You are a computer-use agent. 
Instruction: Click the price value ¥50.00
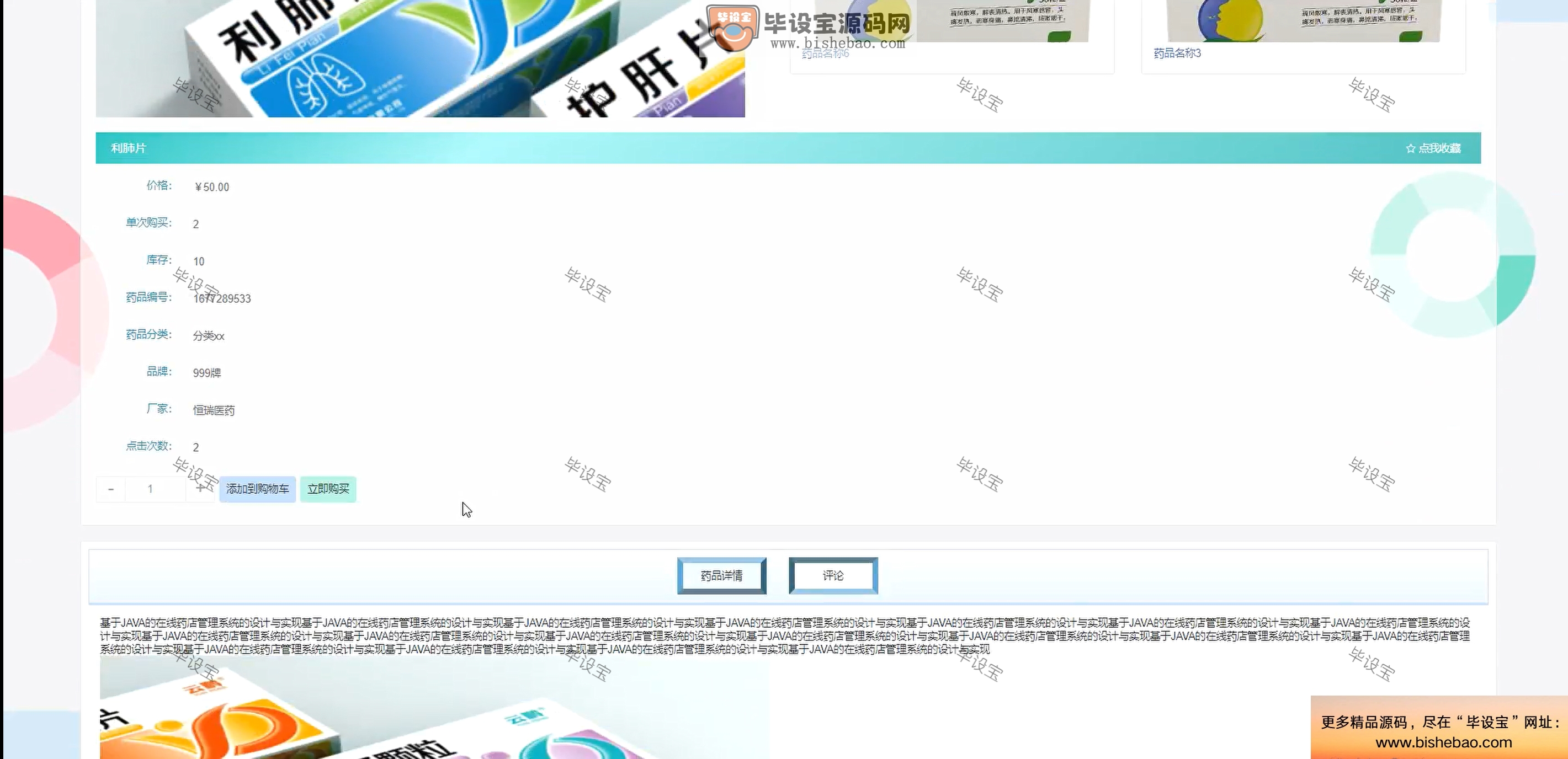pos(212,188)
